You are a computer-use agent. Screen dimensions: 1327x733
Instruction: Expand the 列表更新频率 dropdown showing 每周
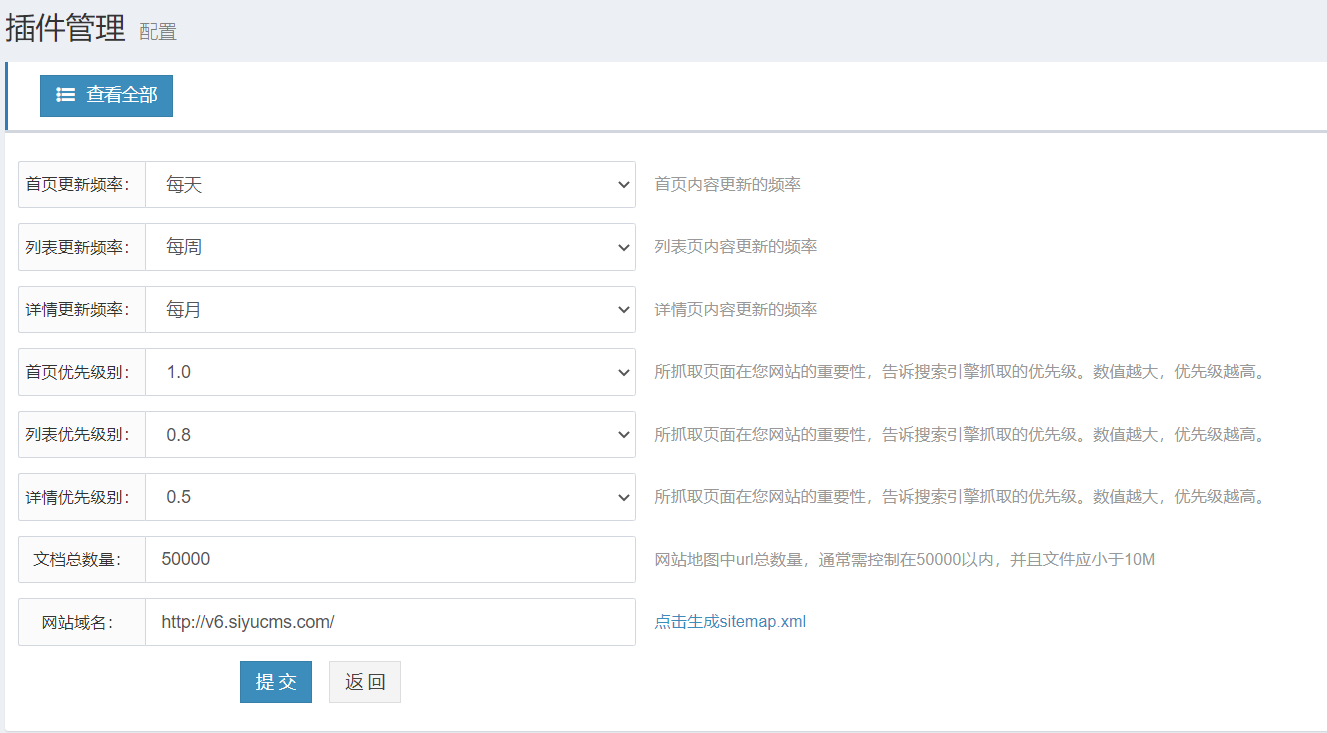point(390,247)
